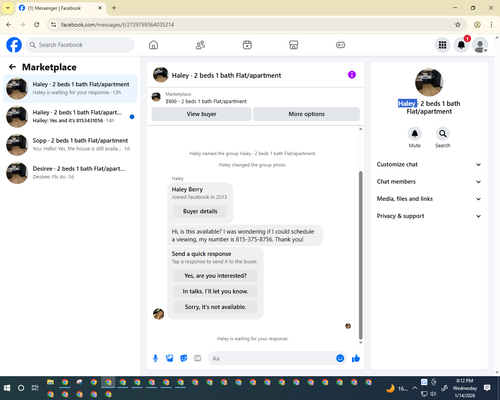This screenshot has width=500, height=400.
Task: Click large group photo in right panel
Action: coord(429,82)
